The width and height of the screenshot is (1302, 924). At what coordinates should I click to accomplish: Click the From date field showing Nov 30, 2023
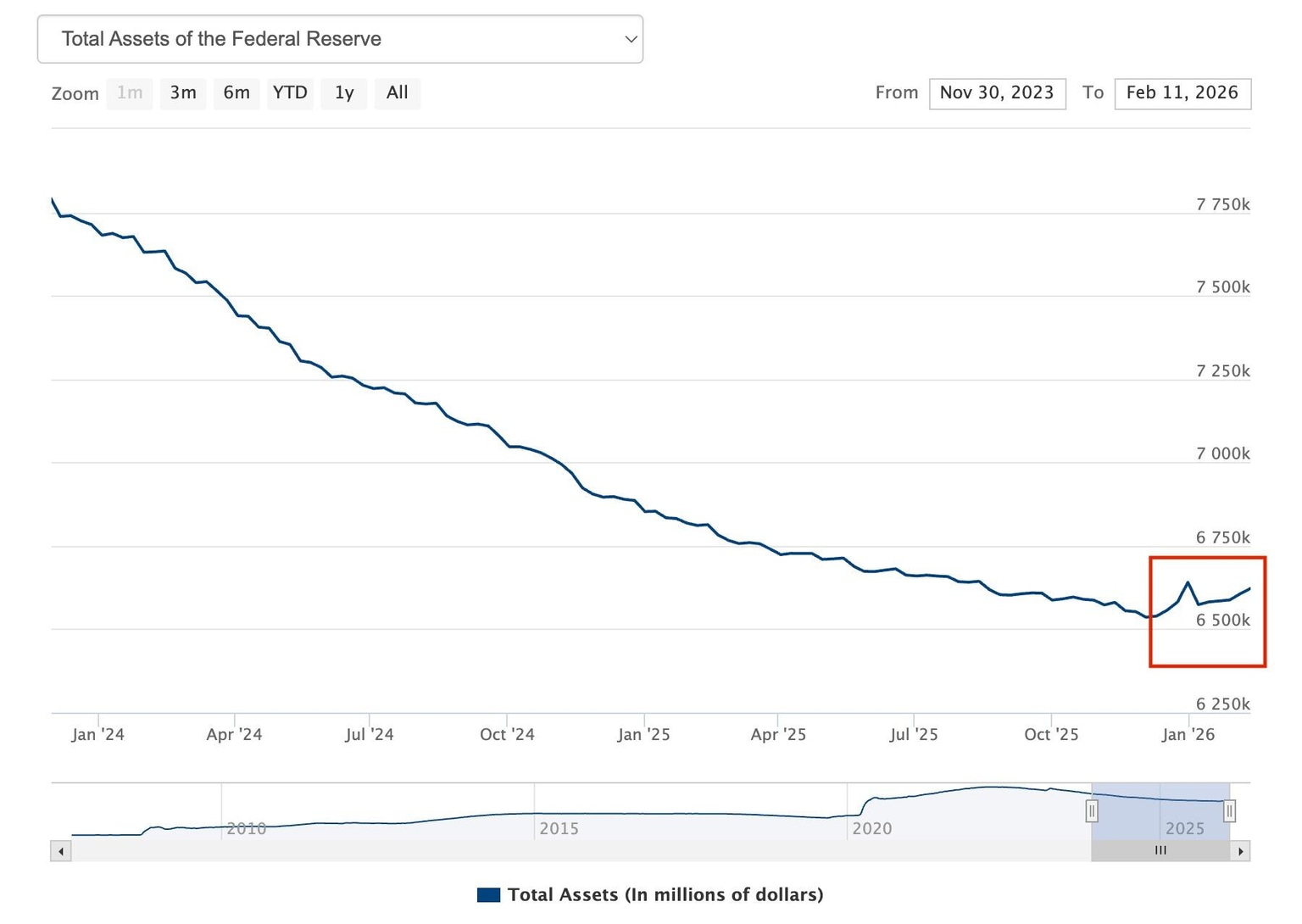coord(997,93)
